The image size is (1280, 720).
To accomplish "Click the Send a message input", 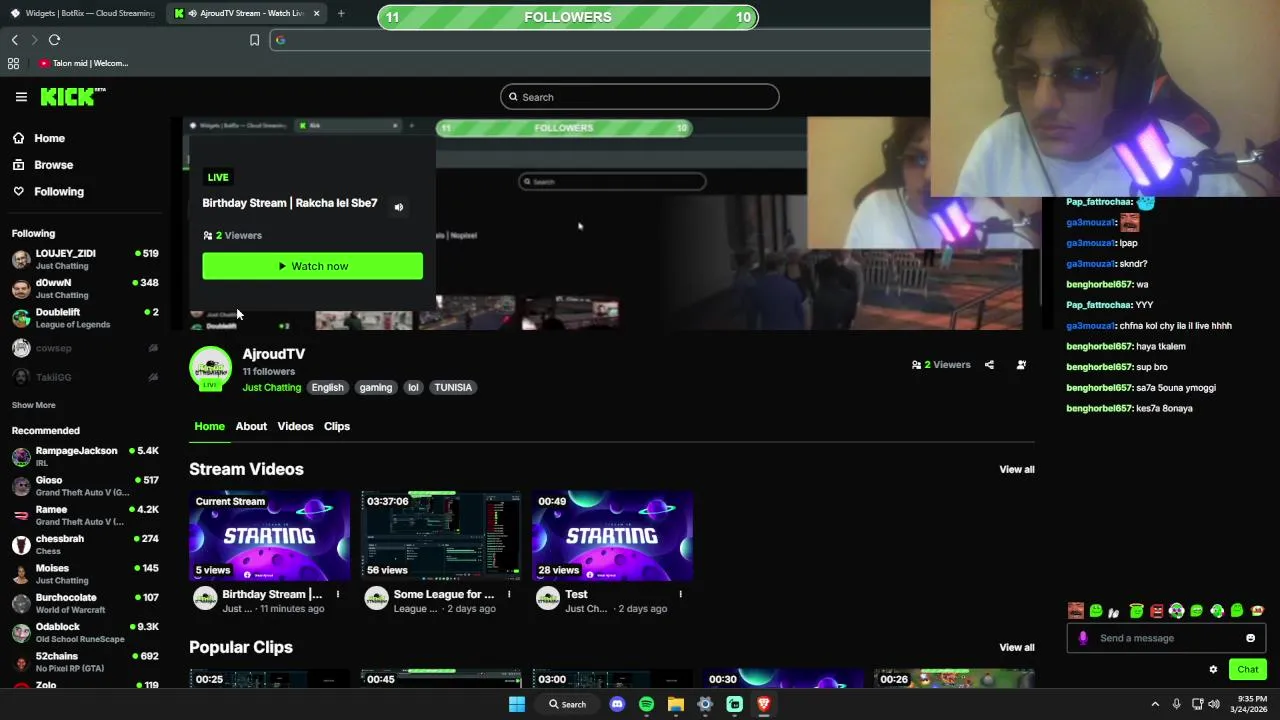I will tap(1167, 638).
